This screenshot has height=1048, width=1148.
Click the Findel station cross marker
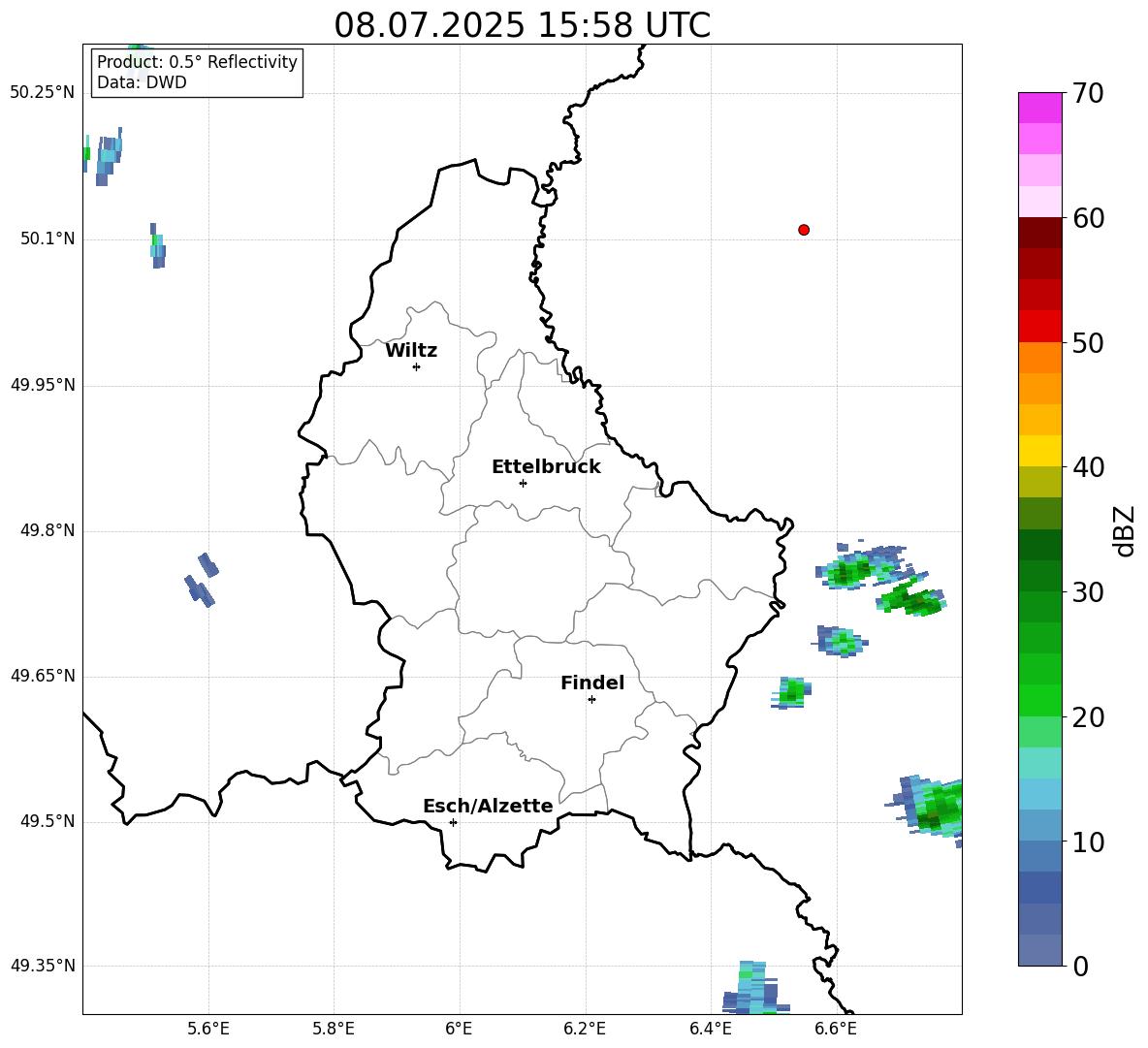(x=591, y=700)
